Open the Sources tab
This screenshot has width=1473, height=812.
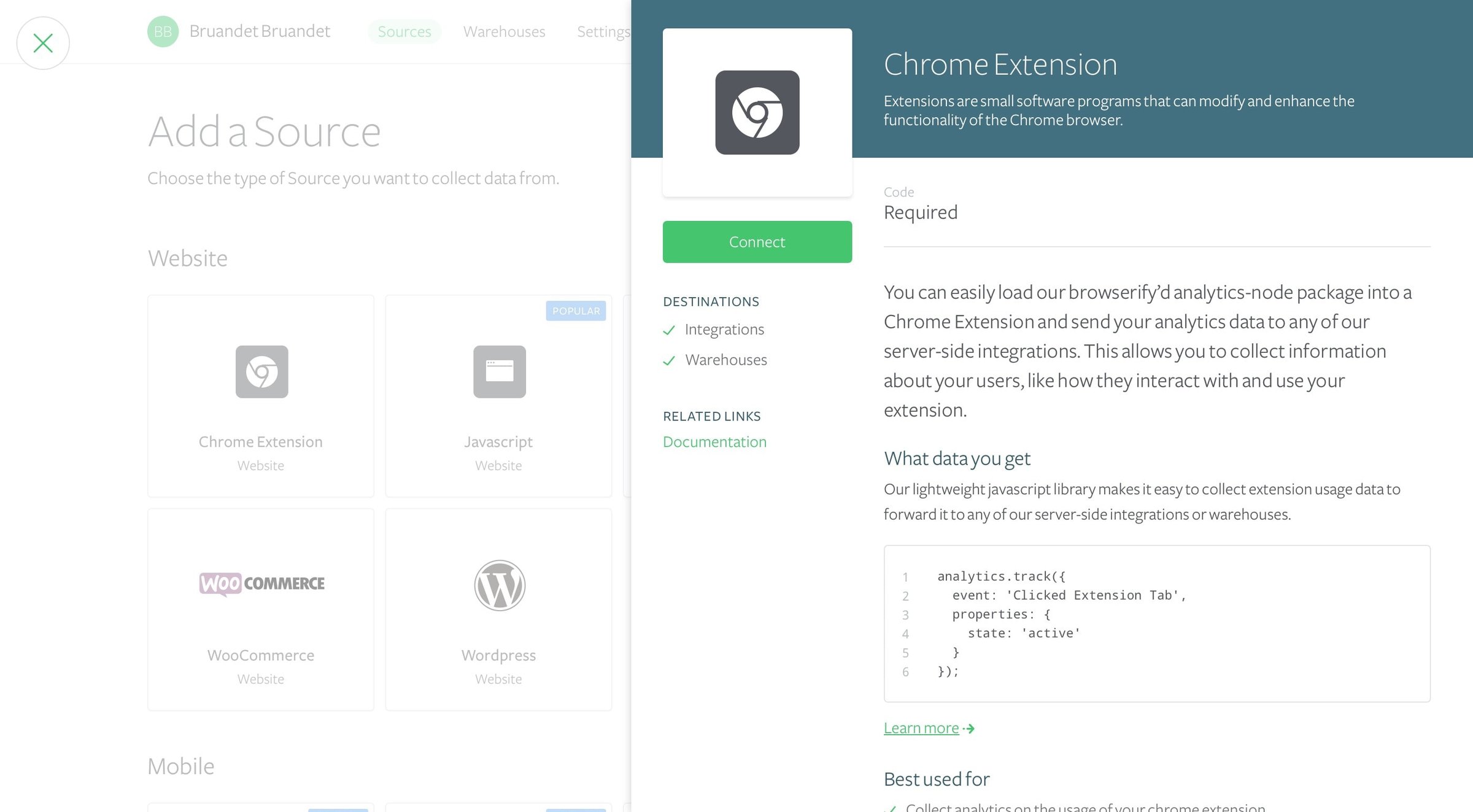404,31
